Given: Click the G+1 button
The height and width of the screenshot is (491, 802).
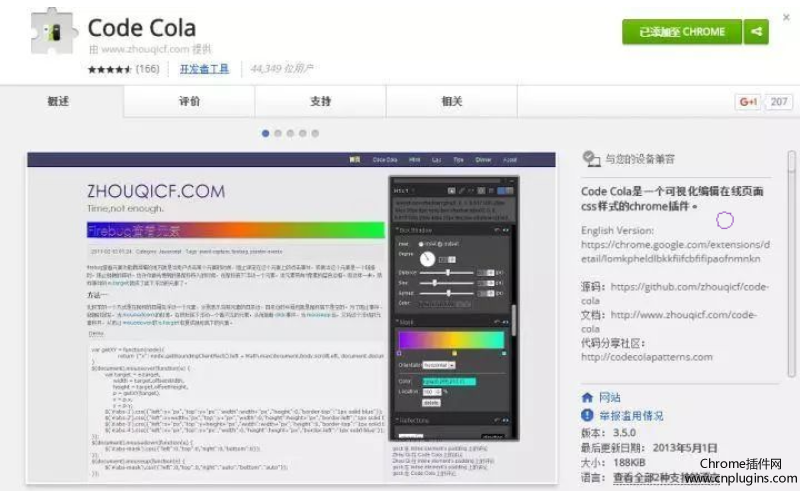Looking at the screenshot, I should (x=748, y=102).
